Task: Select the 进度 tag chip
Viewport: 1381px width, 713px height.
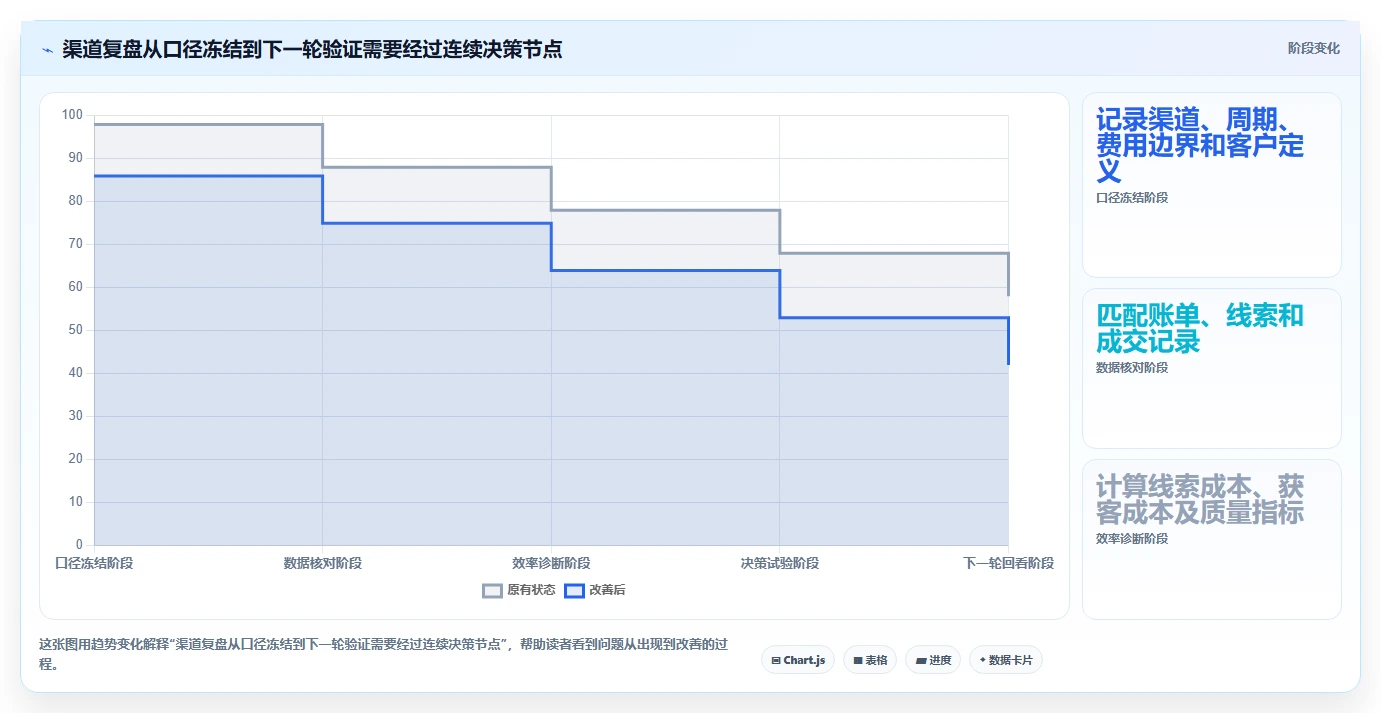Action: click(933, 660)
